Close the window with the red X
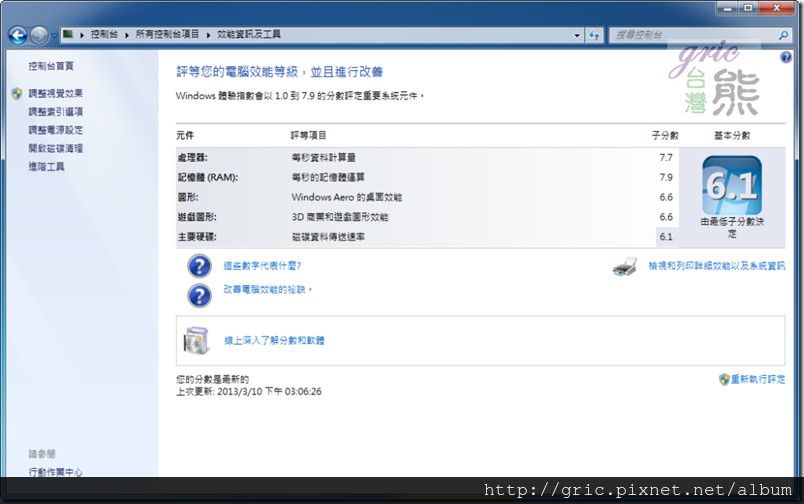The image size is (804, 504). click(x=776, y=8)
